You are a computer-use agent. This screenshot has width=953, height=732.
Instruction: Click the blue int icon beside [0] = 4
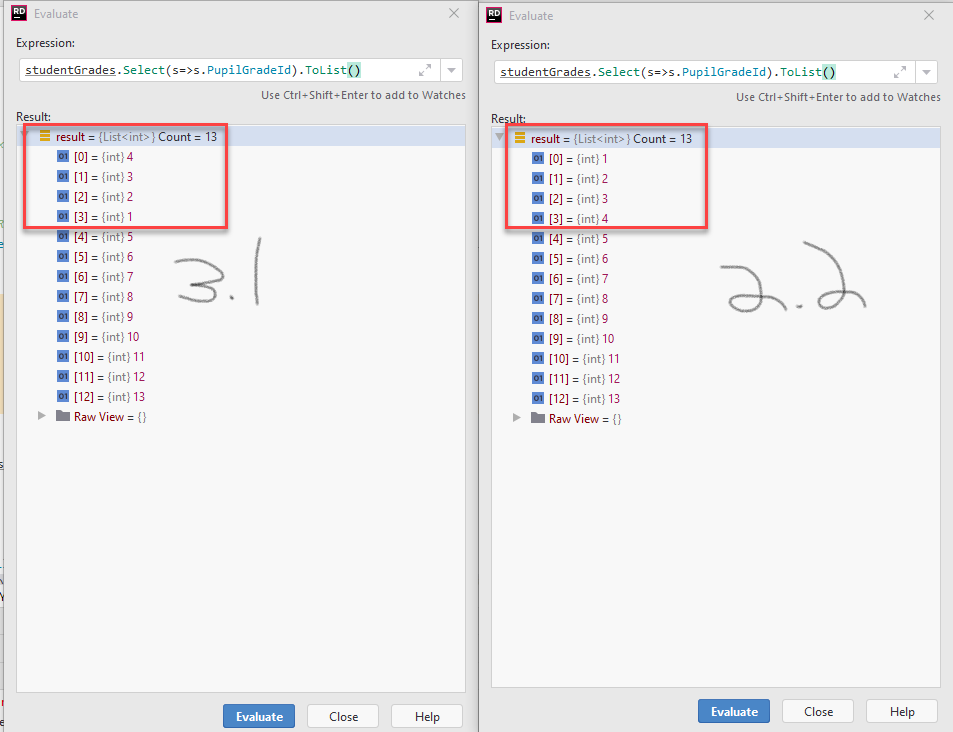pos(63,156)
